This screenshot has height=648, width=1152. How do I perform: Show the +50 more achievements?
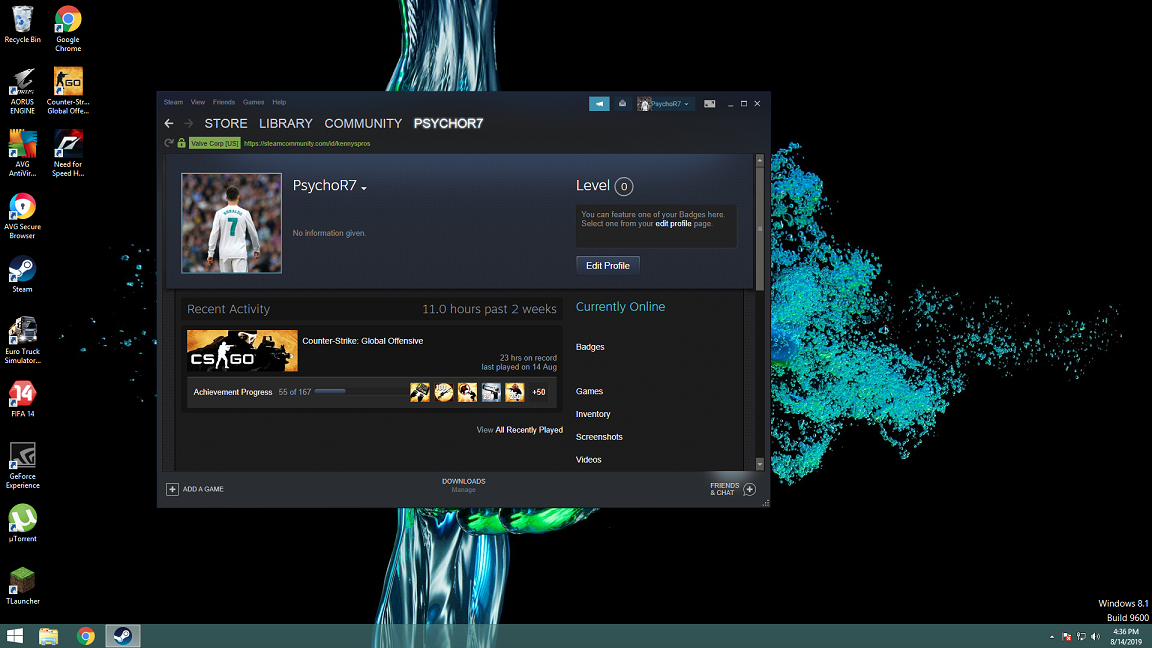coord(539,392)
